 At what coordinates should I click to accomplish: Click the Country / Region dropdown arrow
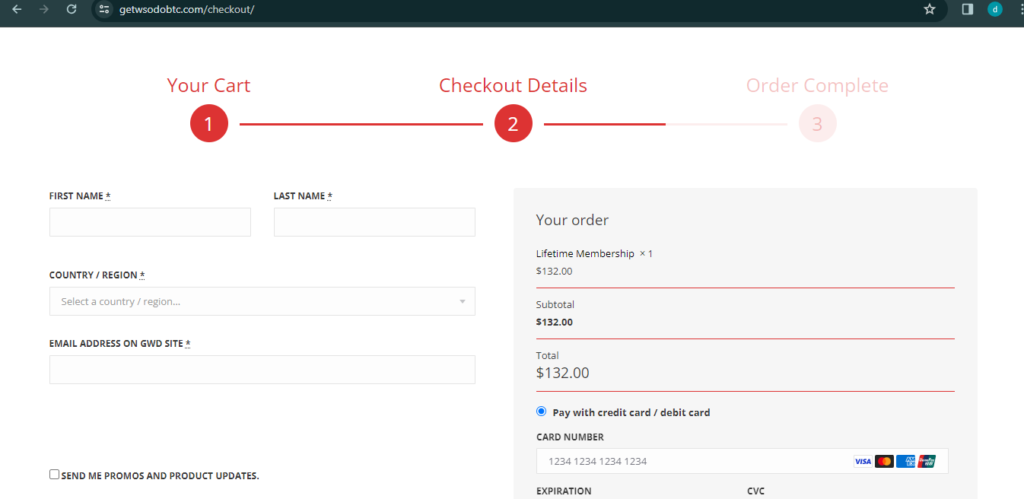[x=462, y=301]
